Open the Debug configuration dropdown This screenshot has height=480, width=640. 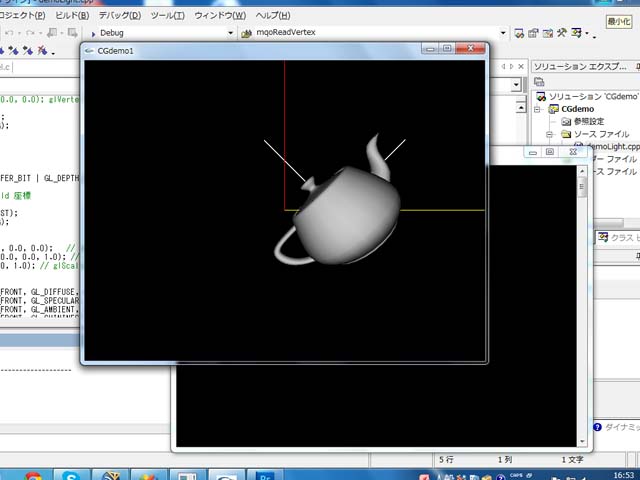230,33
